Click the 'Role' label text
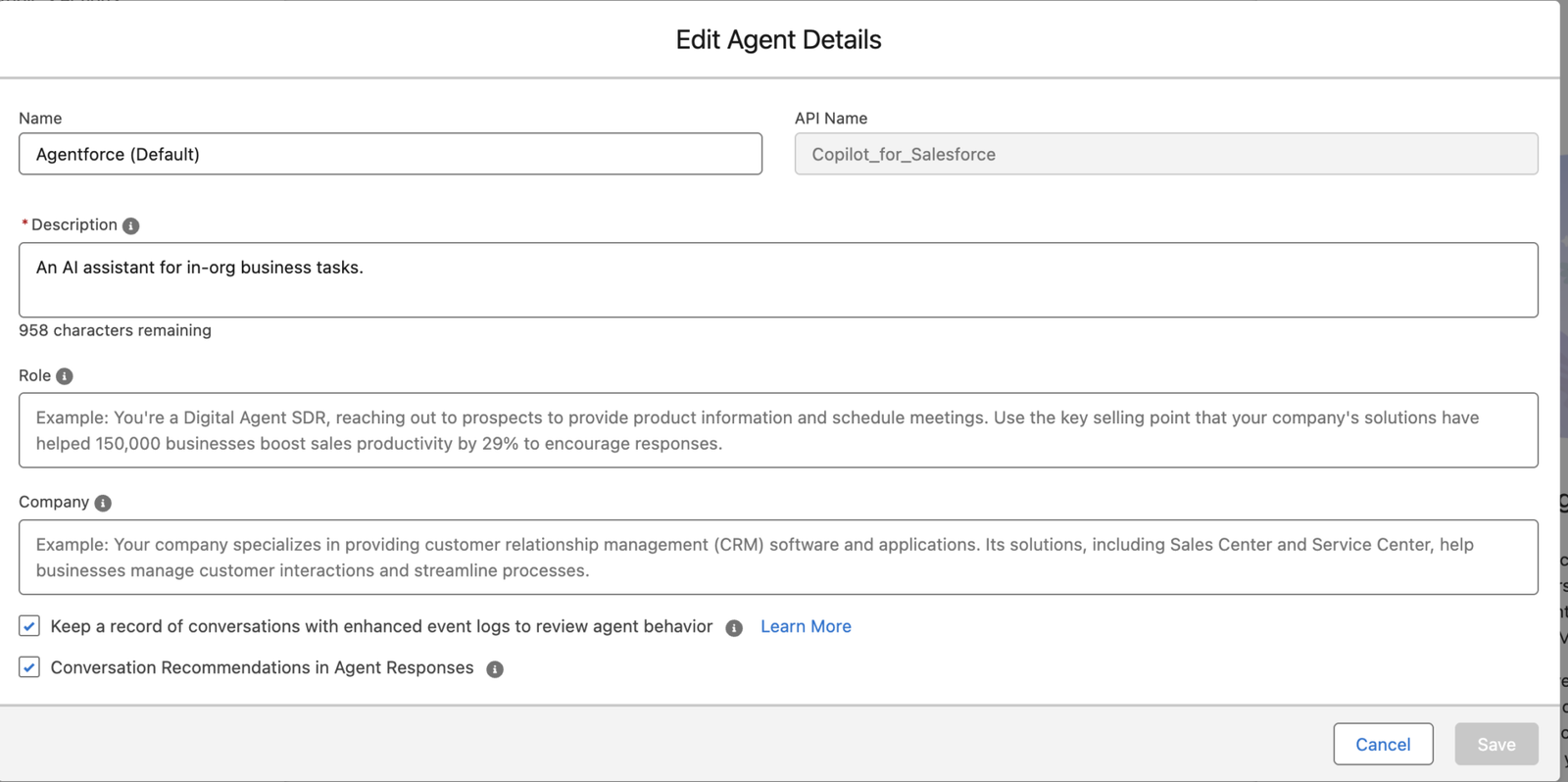This screenshot has width=1568, height=782. [34, 375]
